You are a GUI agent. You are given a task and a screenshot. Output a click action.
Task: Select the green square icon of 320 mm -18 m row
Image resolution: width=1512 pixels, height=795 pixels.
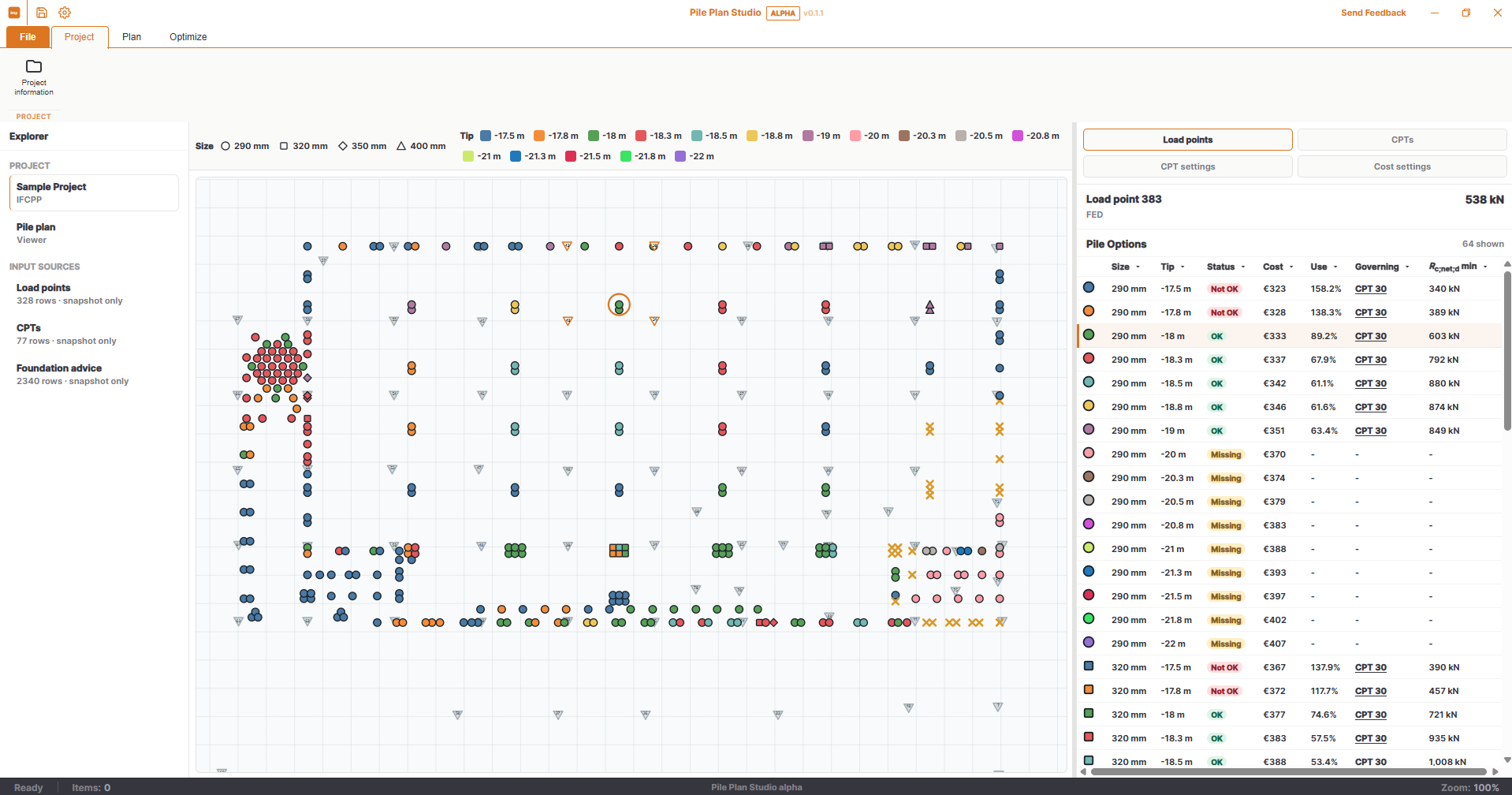1089,713
